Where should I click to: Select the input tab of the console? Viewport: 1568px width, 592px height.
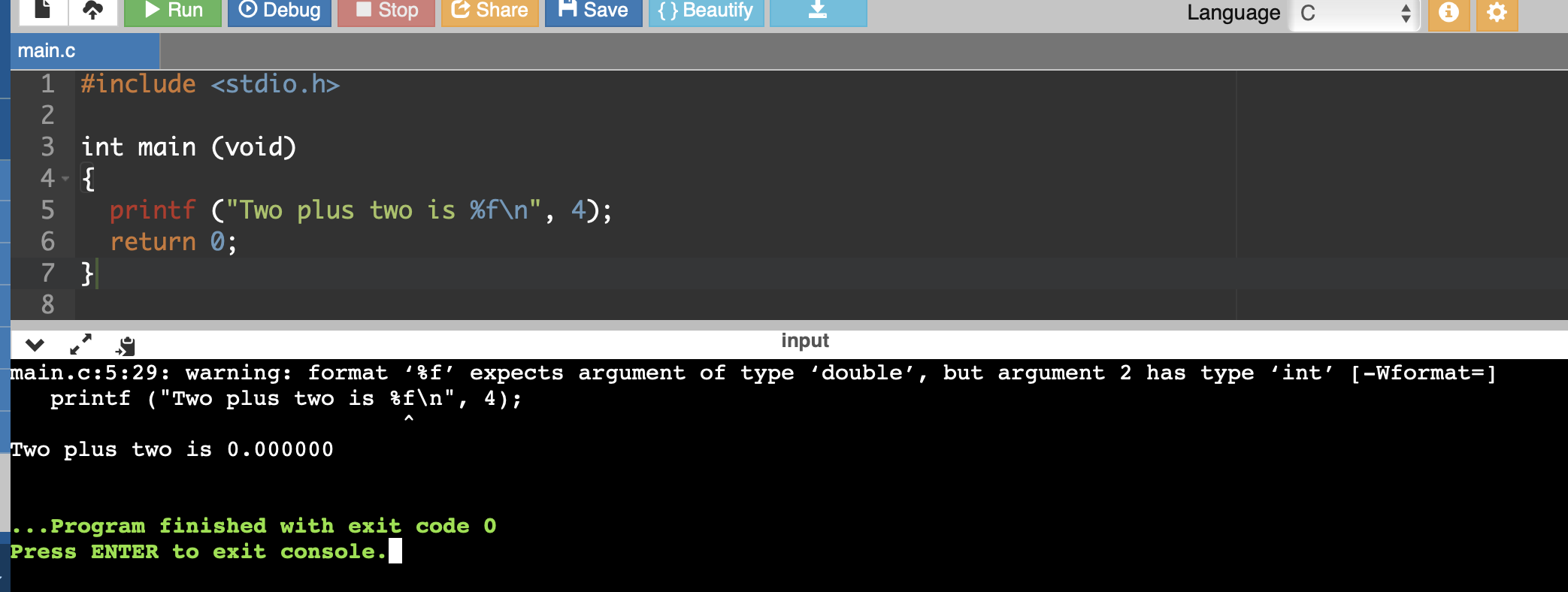[805, 341]
